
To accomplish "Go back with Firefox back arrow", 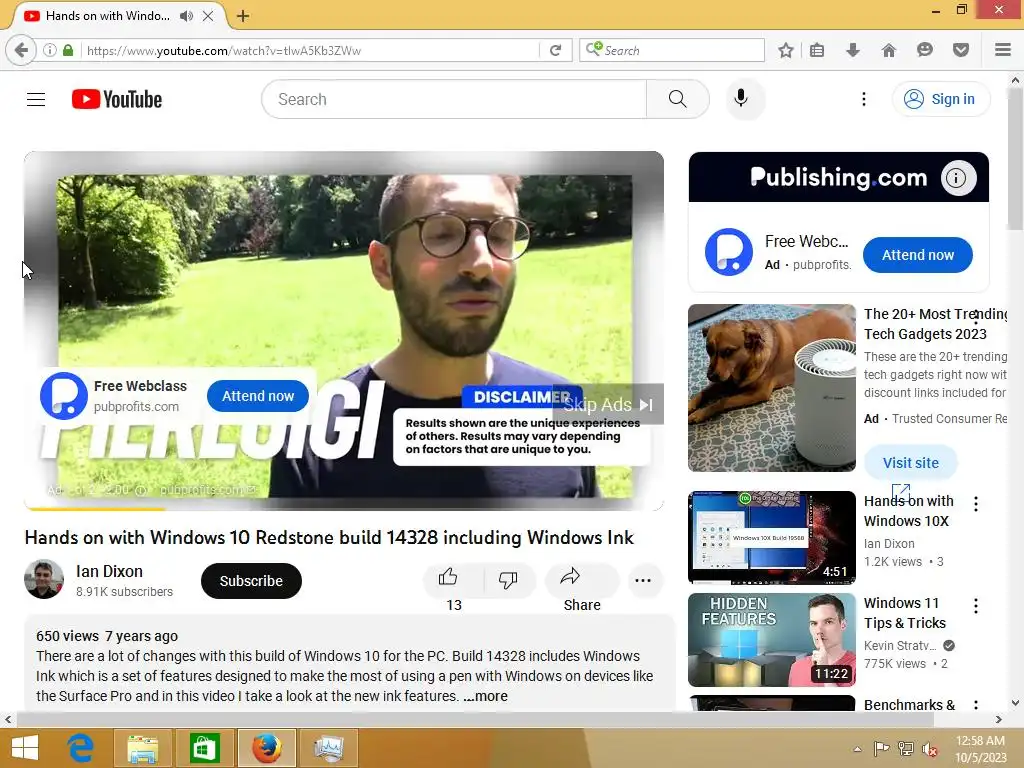I will (21, 50).
